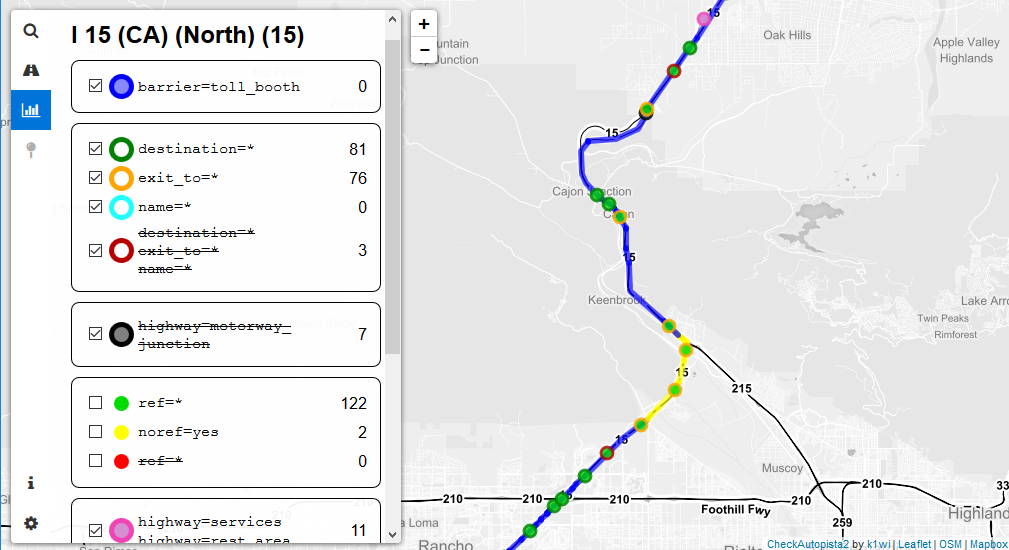Click junction marker at 215 split
The width and height of the screenshot is (1009, 550).
click(686, 350)
